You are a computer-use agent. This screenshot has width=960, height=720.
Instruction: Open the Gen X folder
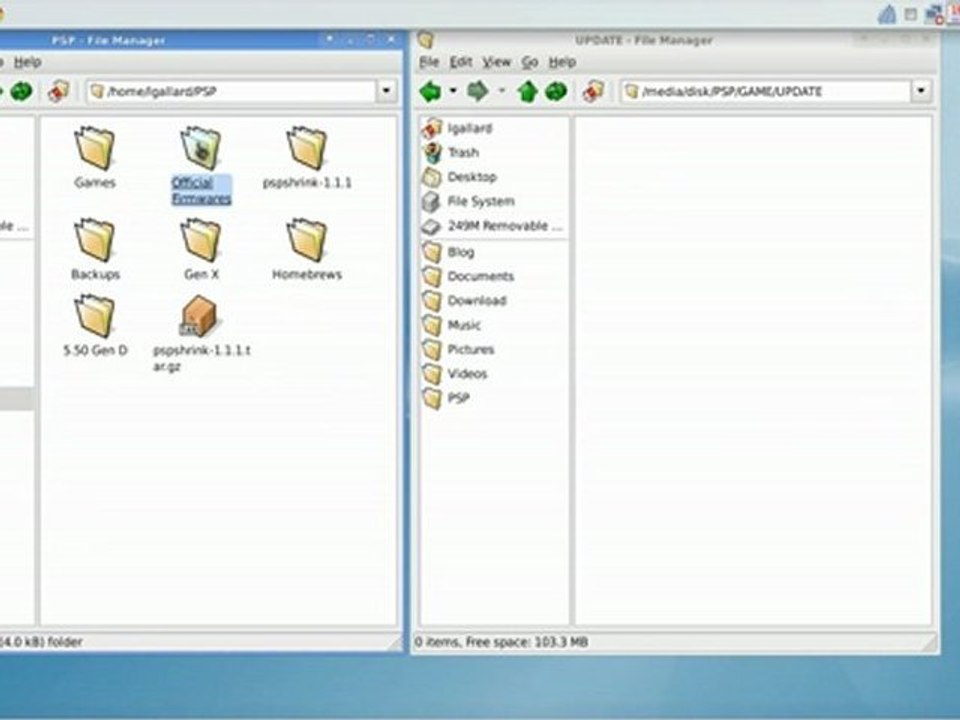[201, 249]
